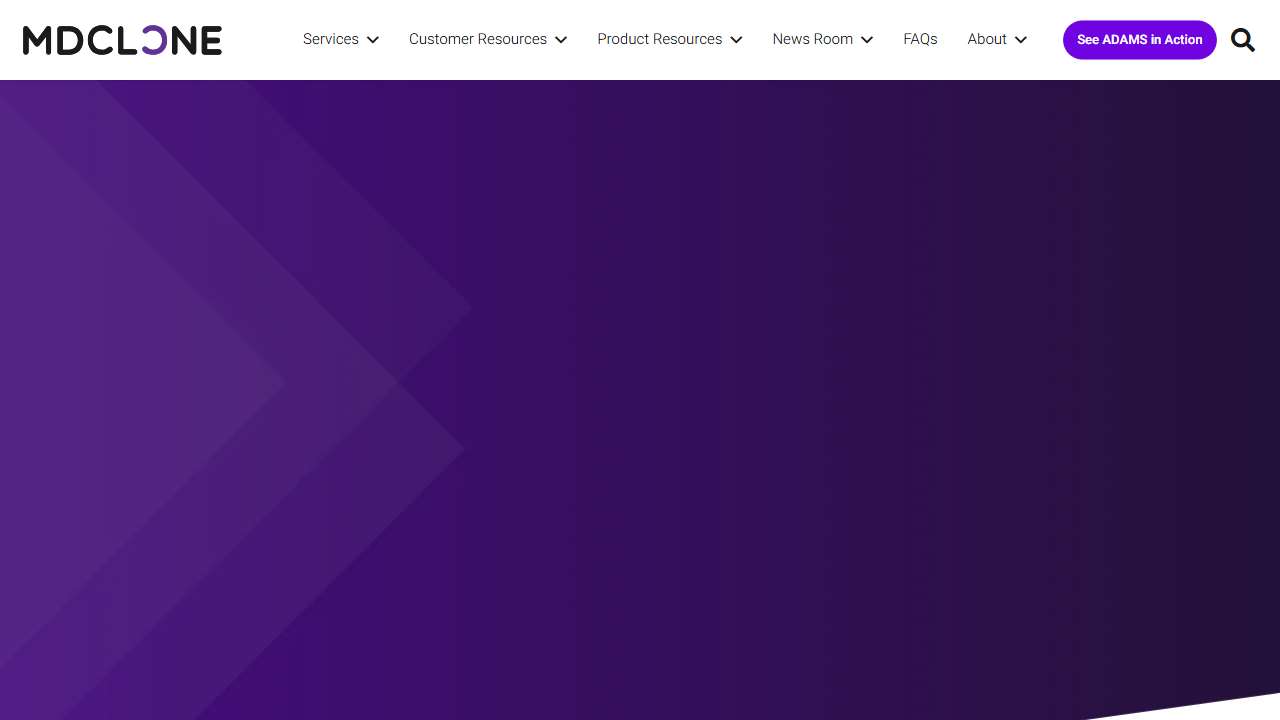Viewport: 1280px width, 720px height.
Task: Select the Customer Resources menu text
Action: coord(477,39)
